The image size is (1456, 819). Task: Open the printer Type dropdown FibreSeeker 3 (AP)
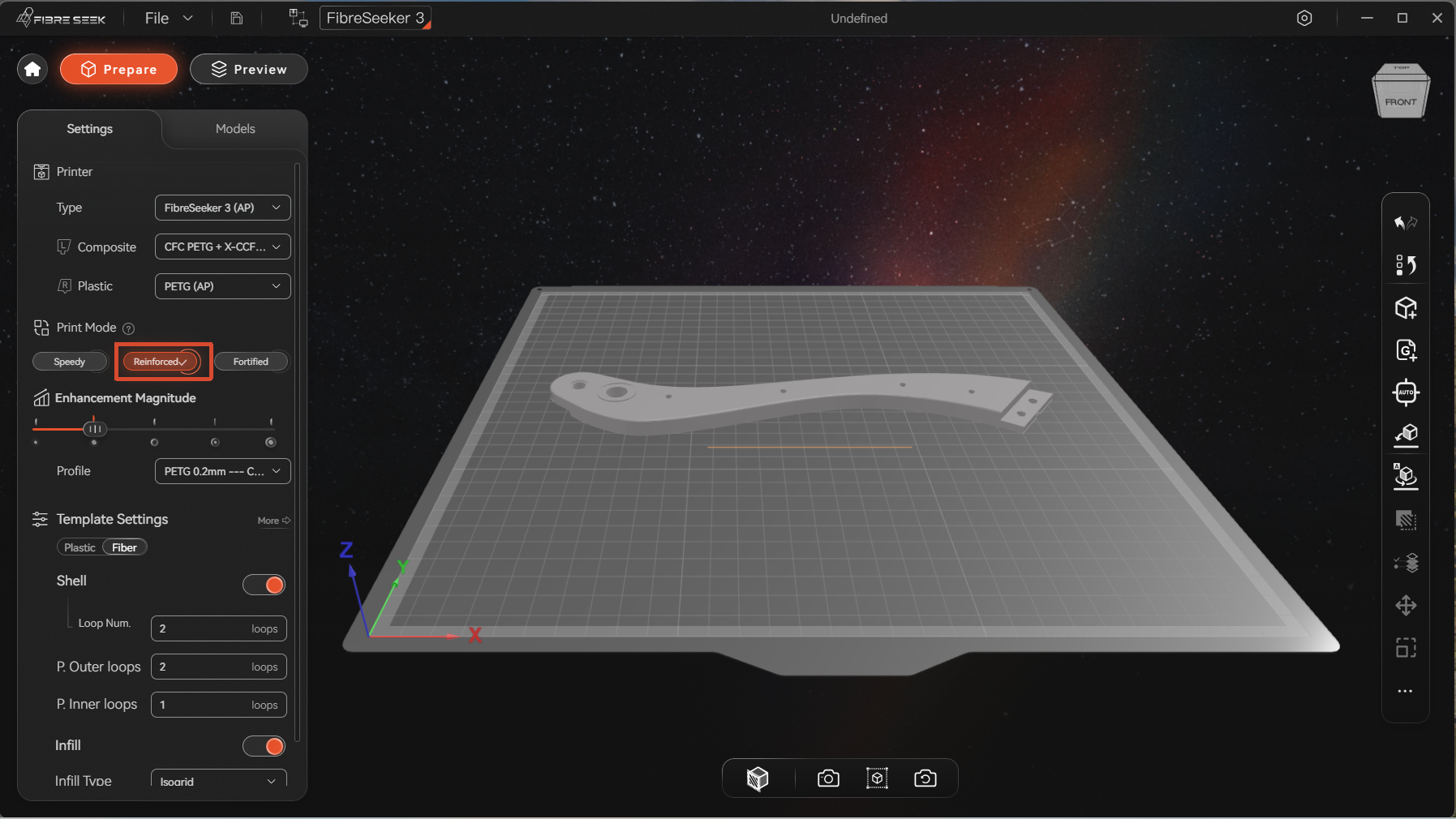pos(222,208)
